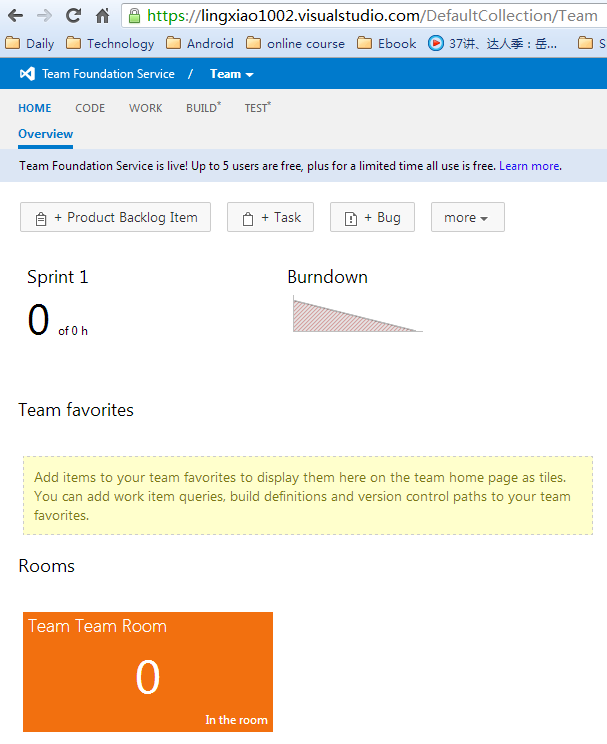
Task: Add a new Product Backlog Item
Action: (115, 217)
